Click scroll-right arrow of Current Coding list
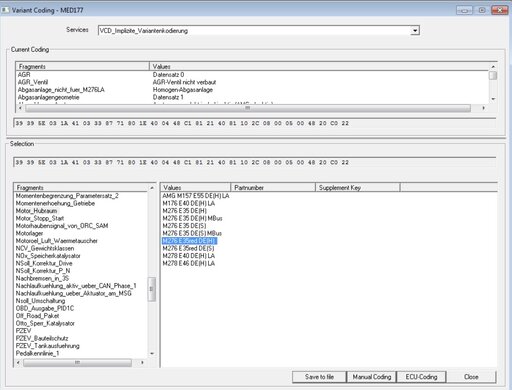 (x=483, y=108)
